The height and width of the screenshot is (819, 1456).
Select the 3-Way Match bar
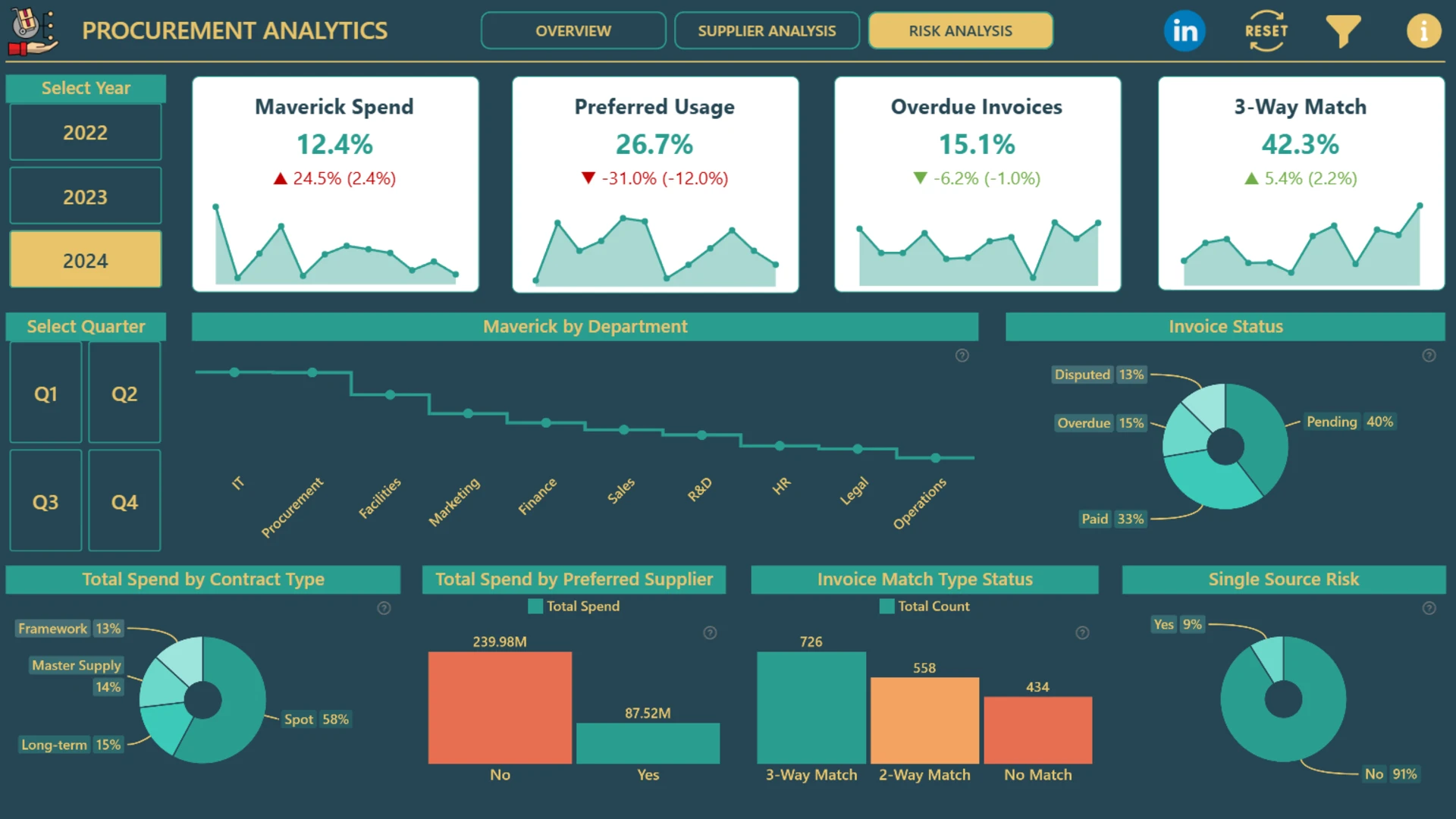click(811, 708)
